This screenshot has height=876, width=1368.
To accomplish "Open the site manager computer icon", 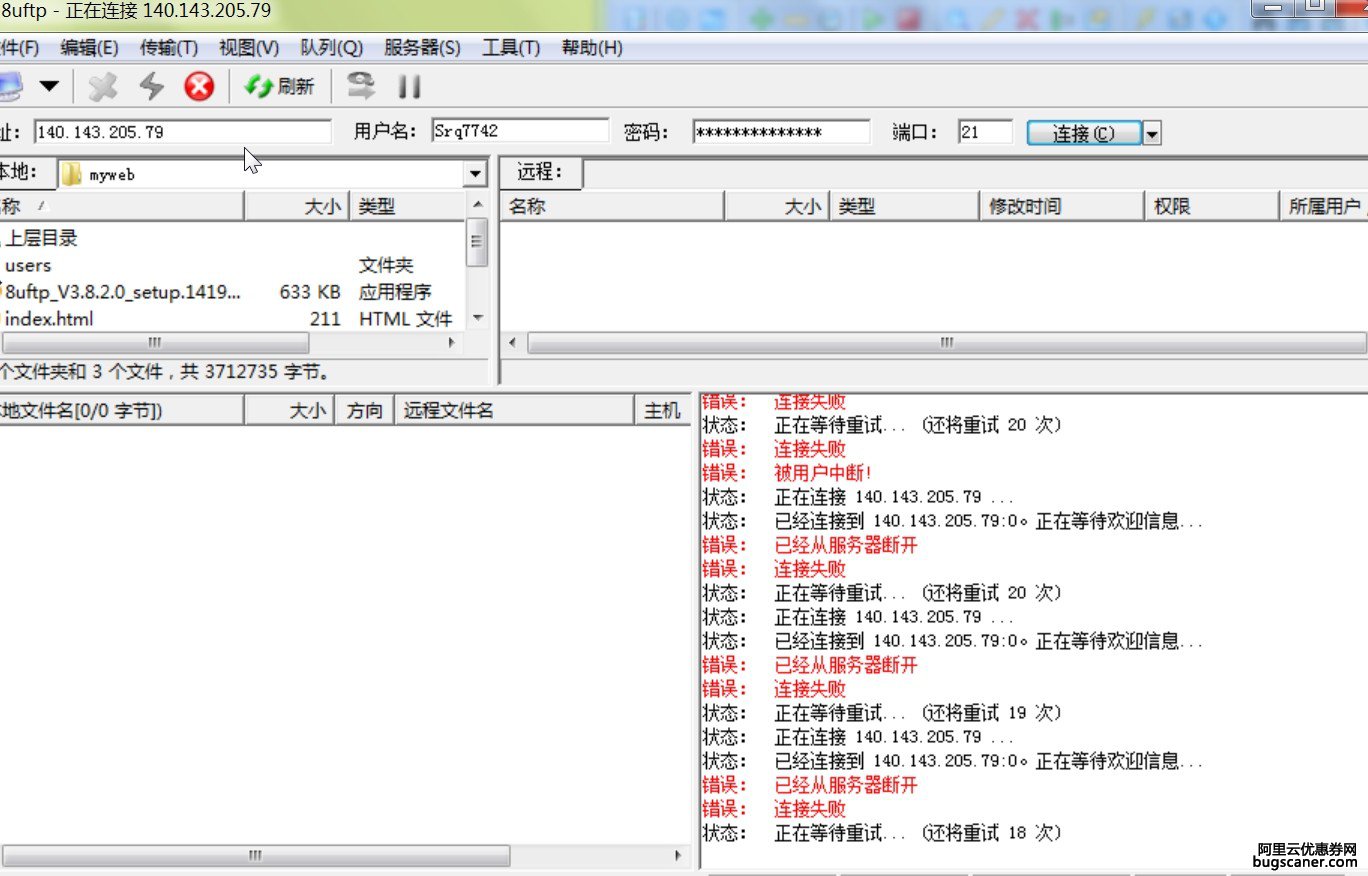I will [x=8, y=87].
